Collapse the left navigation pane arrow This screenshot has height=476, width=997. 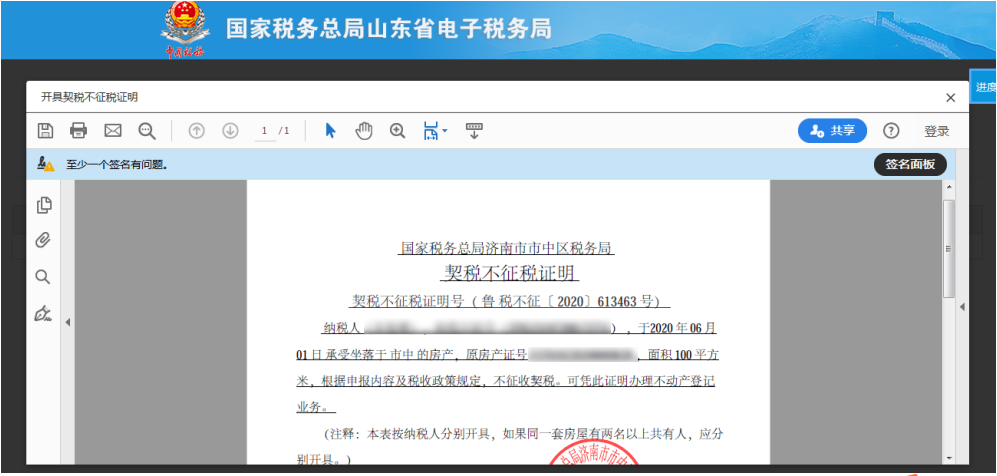[67, 323]
